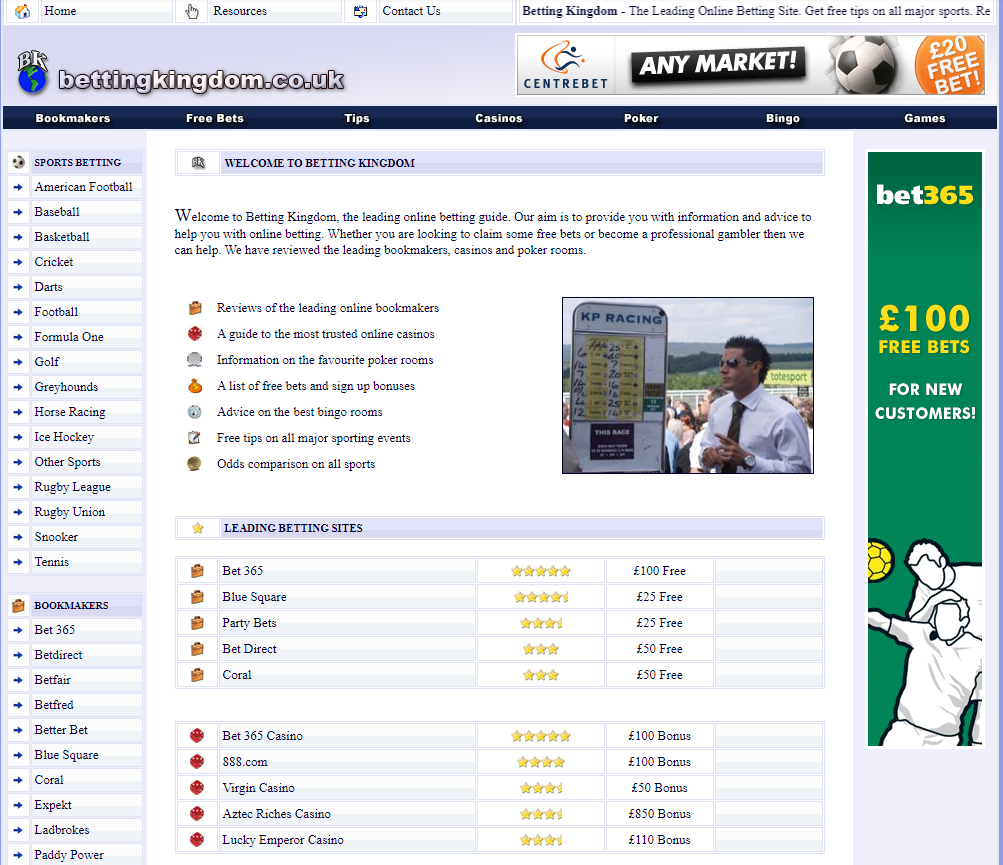Open the Party Bets link
This screenshot has height=865, width=1003.
coord(249,623)
